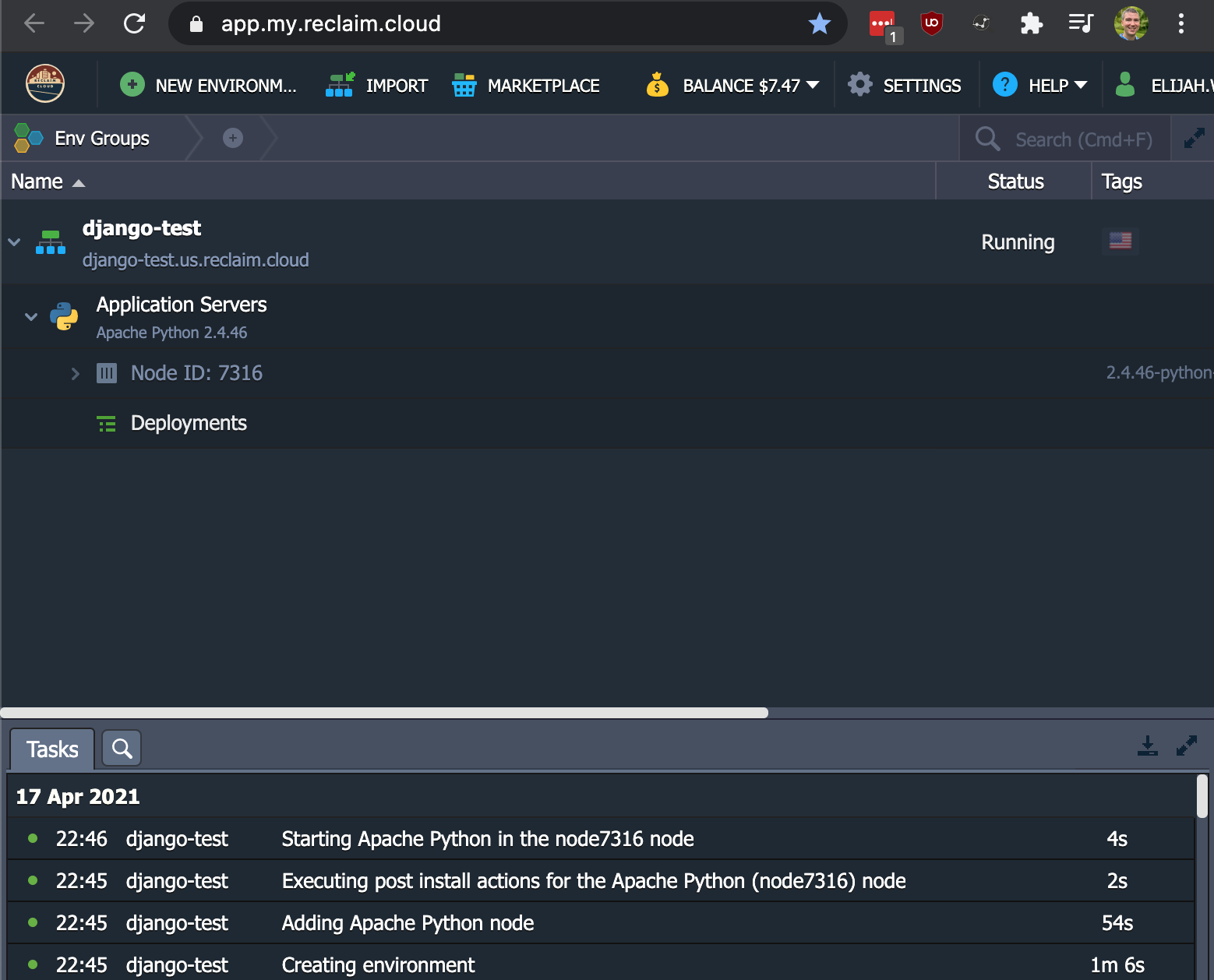Open the Import option
The height and width of the screenshot is (980, 1214).
376,85
